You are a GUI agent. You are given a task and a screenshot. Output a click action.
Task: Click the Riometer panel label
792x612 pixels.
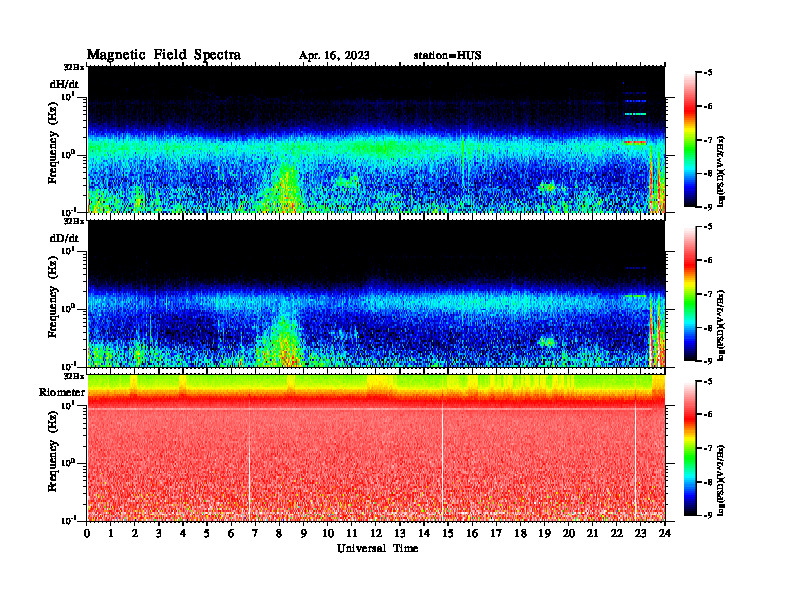(x=62, y=392)
